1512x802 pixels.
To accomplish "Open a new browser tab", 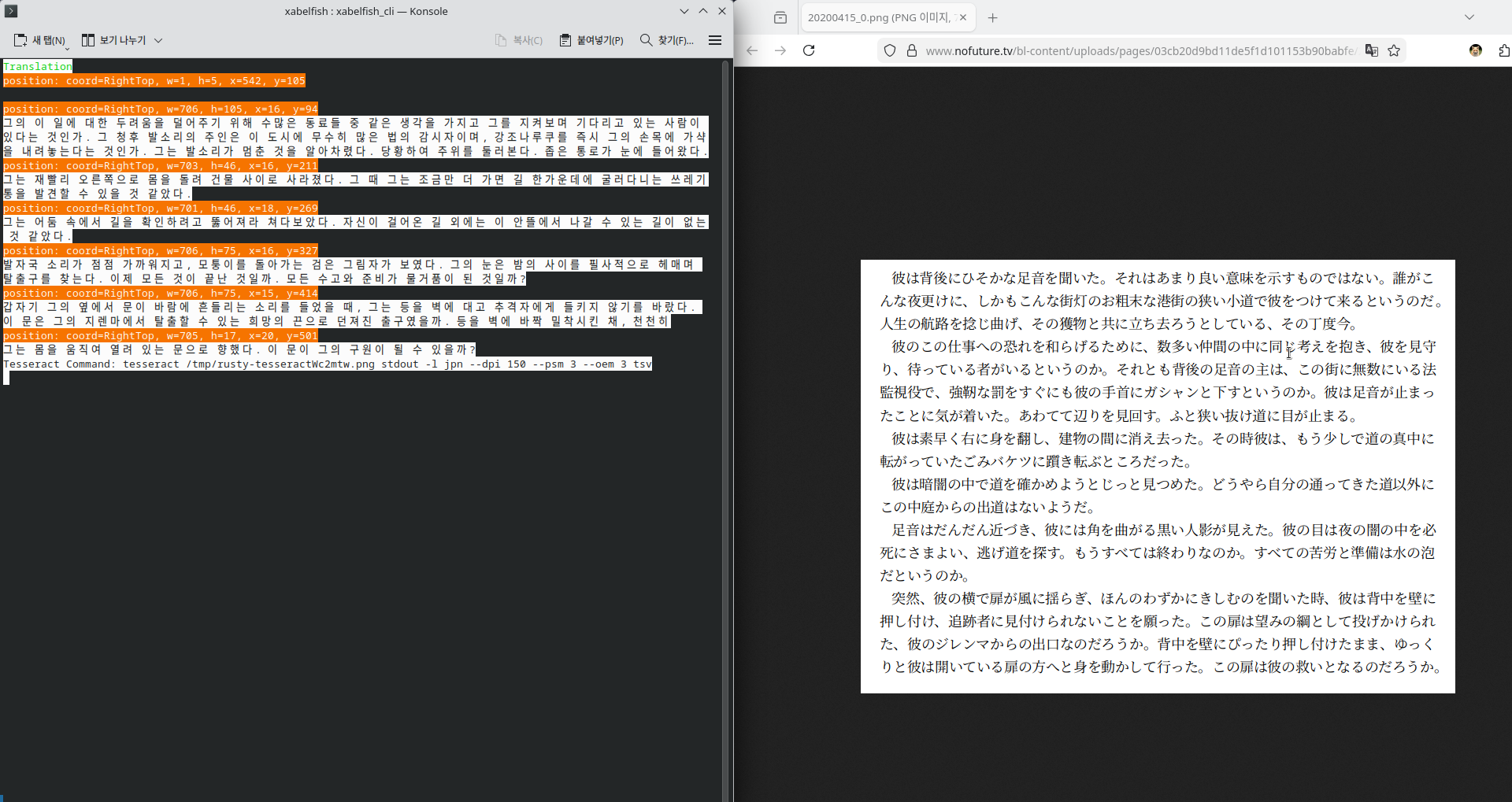I will (992, 17).
